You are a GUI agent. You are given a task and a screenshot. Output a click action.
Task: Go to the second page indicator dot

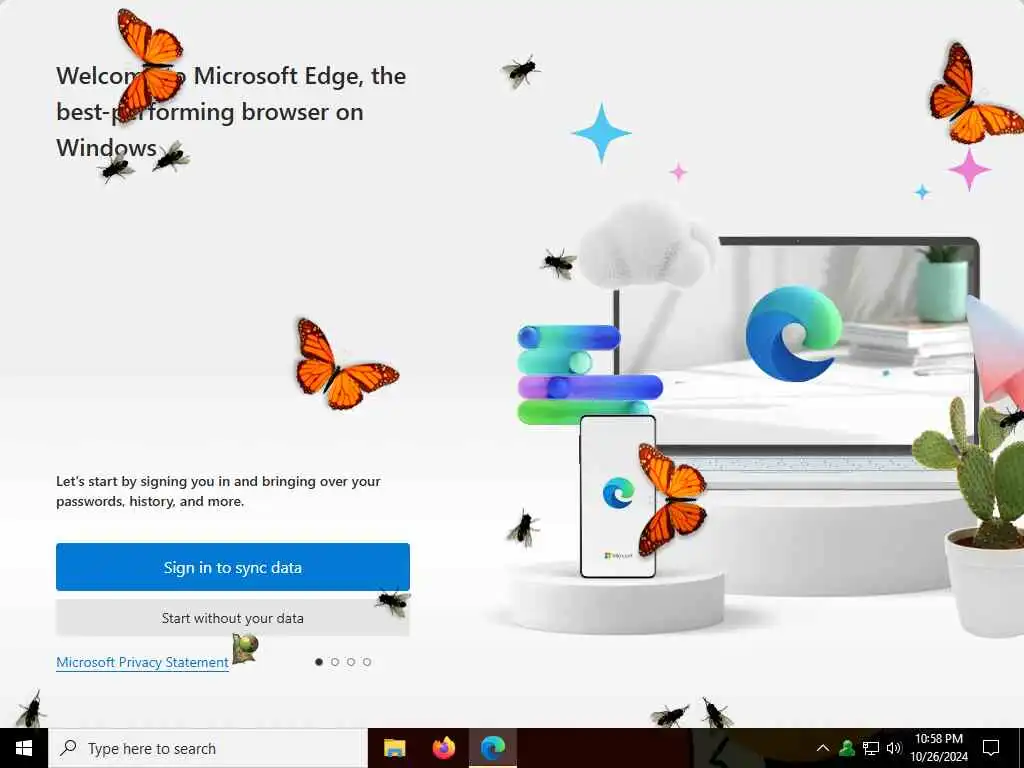(x=335, y=662)
